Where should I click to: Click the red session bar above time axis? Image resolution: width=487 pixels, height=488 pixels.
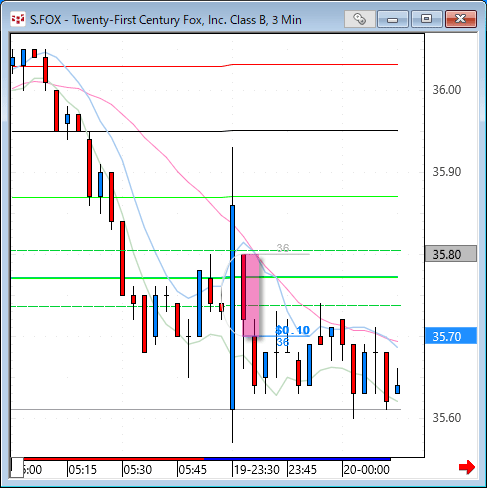114,459
